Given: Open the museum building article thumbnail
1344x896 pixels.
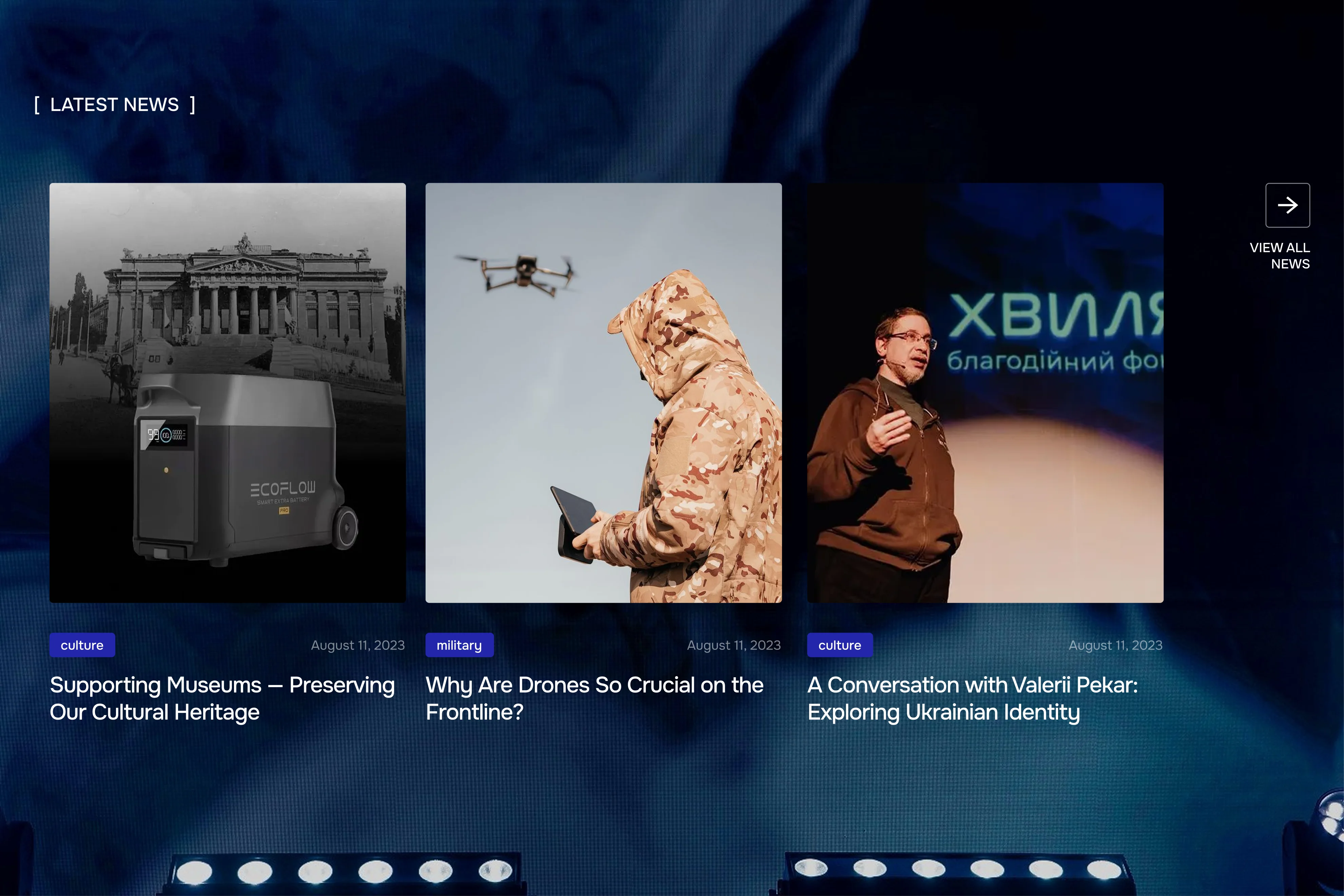Looking at the screenshot, I should click(246, 297).
